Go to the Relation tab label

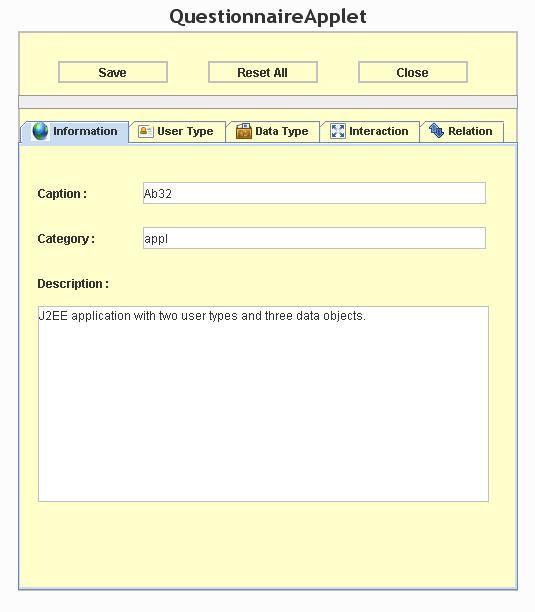(x=470, y=131)
